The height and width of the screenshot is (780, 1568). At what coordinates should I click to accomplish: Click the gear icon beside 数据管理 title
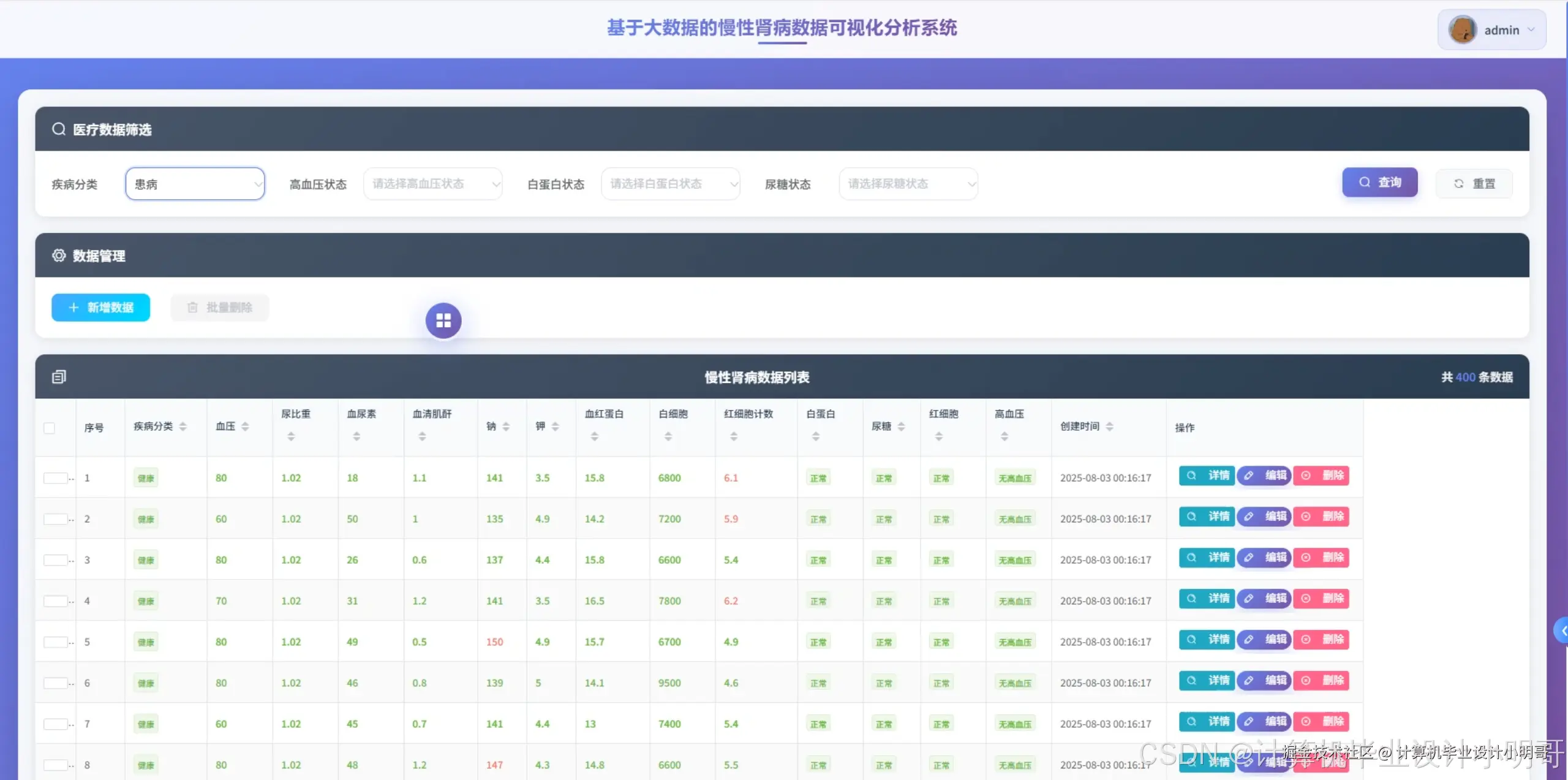[x=59, y=256]
